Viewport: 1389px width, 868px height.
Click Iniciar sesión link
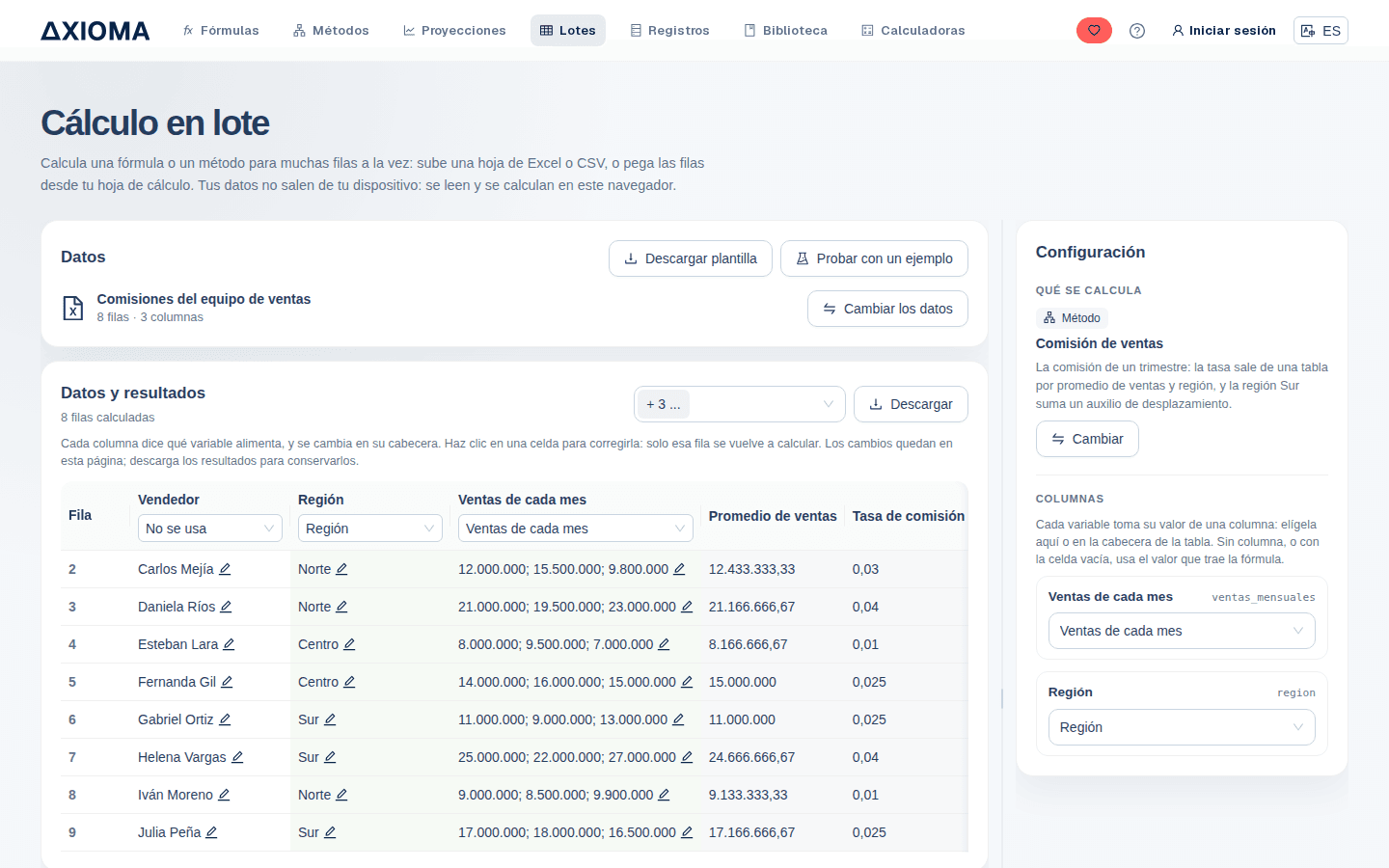(x=1224, y=31)
